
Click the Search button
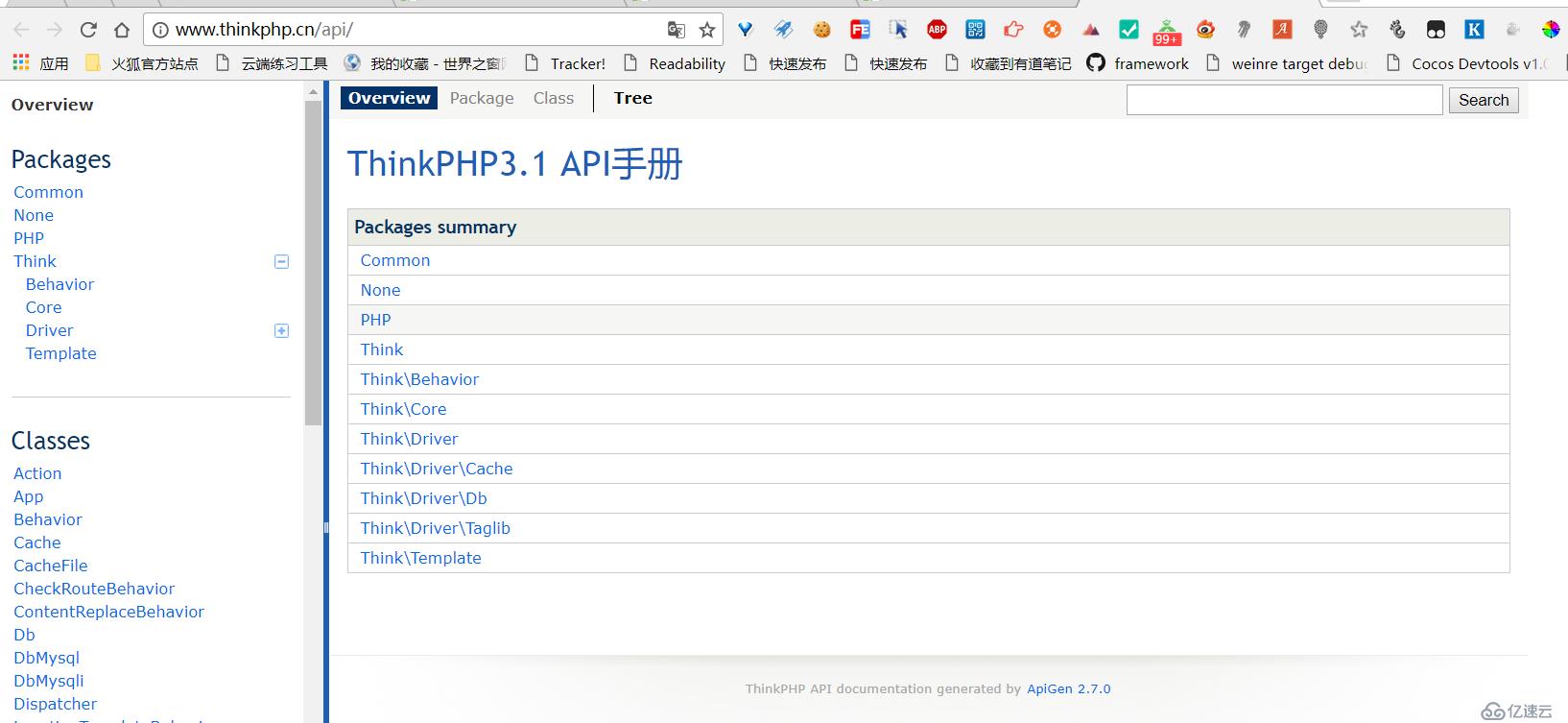point(1484,100)
